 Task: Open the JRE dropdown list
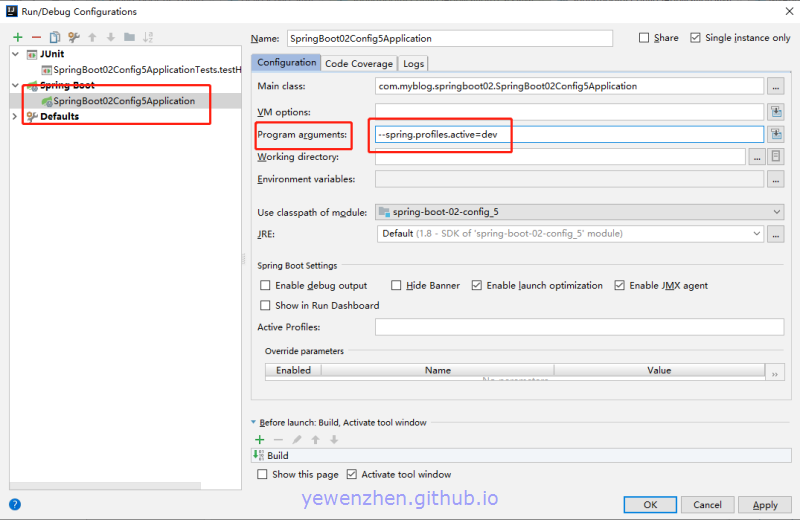[x=571, y=234]
